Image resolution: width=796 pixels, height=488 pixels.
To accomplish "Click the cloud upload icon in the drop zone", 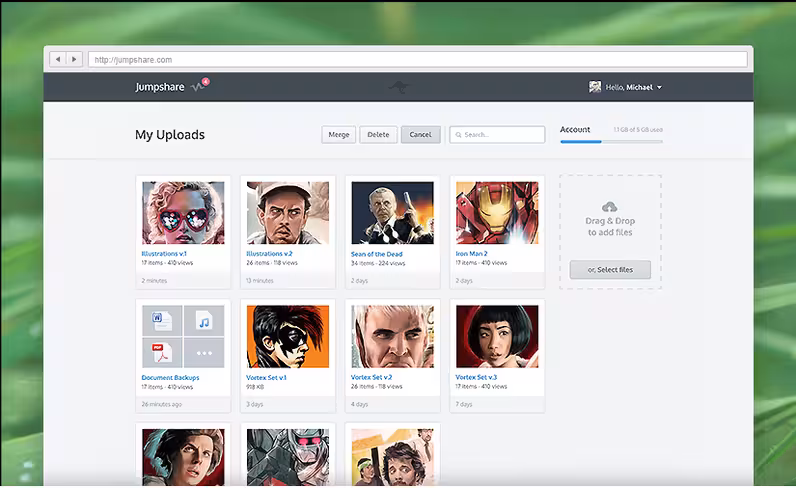I will (x=610, y=207).
